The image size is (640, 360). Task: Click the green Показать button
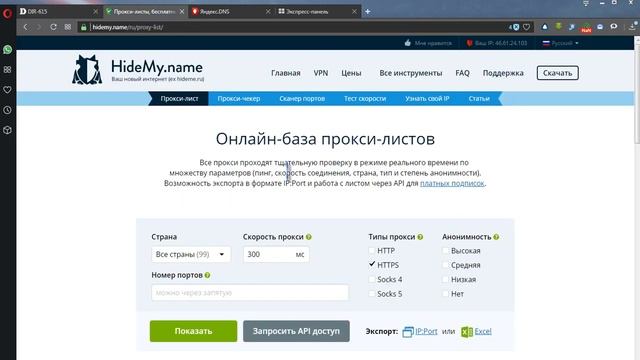(193, 331)
